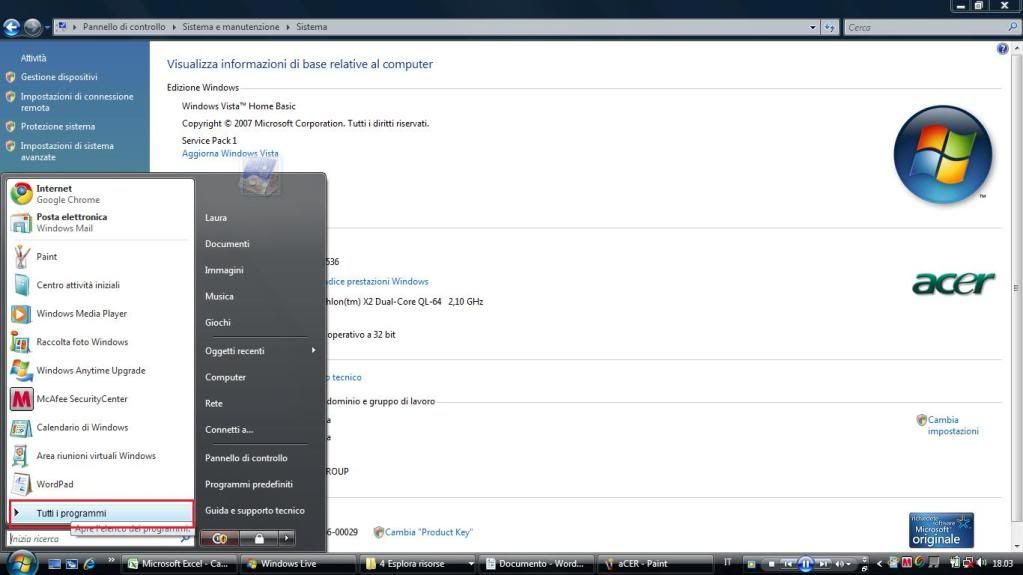
Task: Open Gestione dispositivi in sidebar
Action: [59, 77]
